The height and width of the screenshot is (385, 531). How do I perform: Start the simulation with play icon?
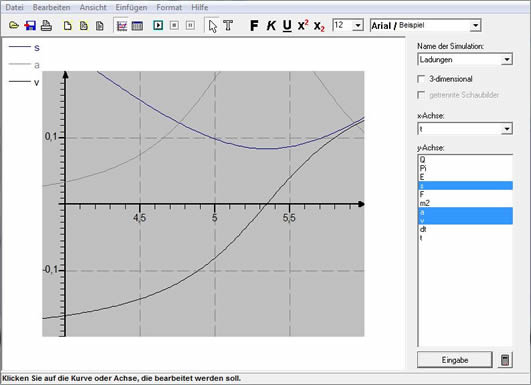(158, 25)
